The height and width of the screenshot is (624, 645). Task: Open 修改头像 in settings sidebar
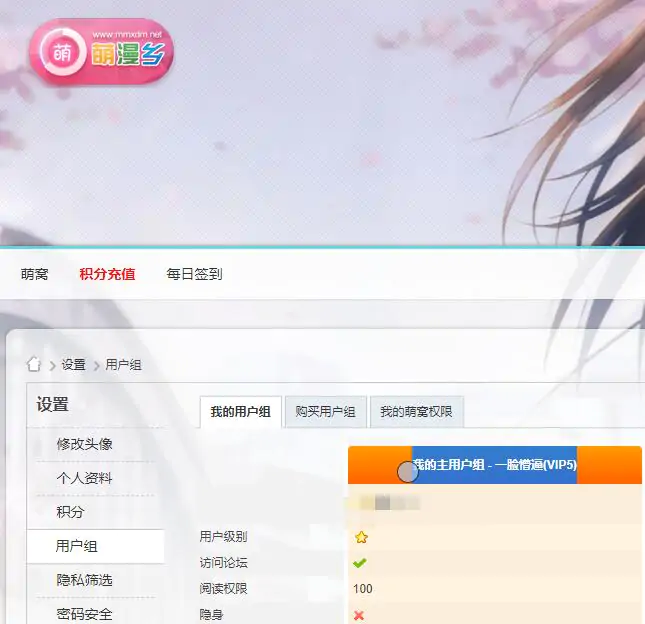[85, 444]
